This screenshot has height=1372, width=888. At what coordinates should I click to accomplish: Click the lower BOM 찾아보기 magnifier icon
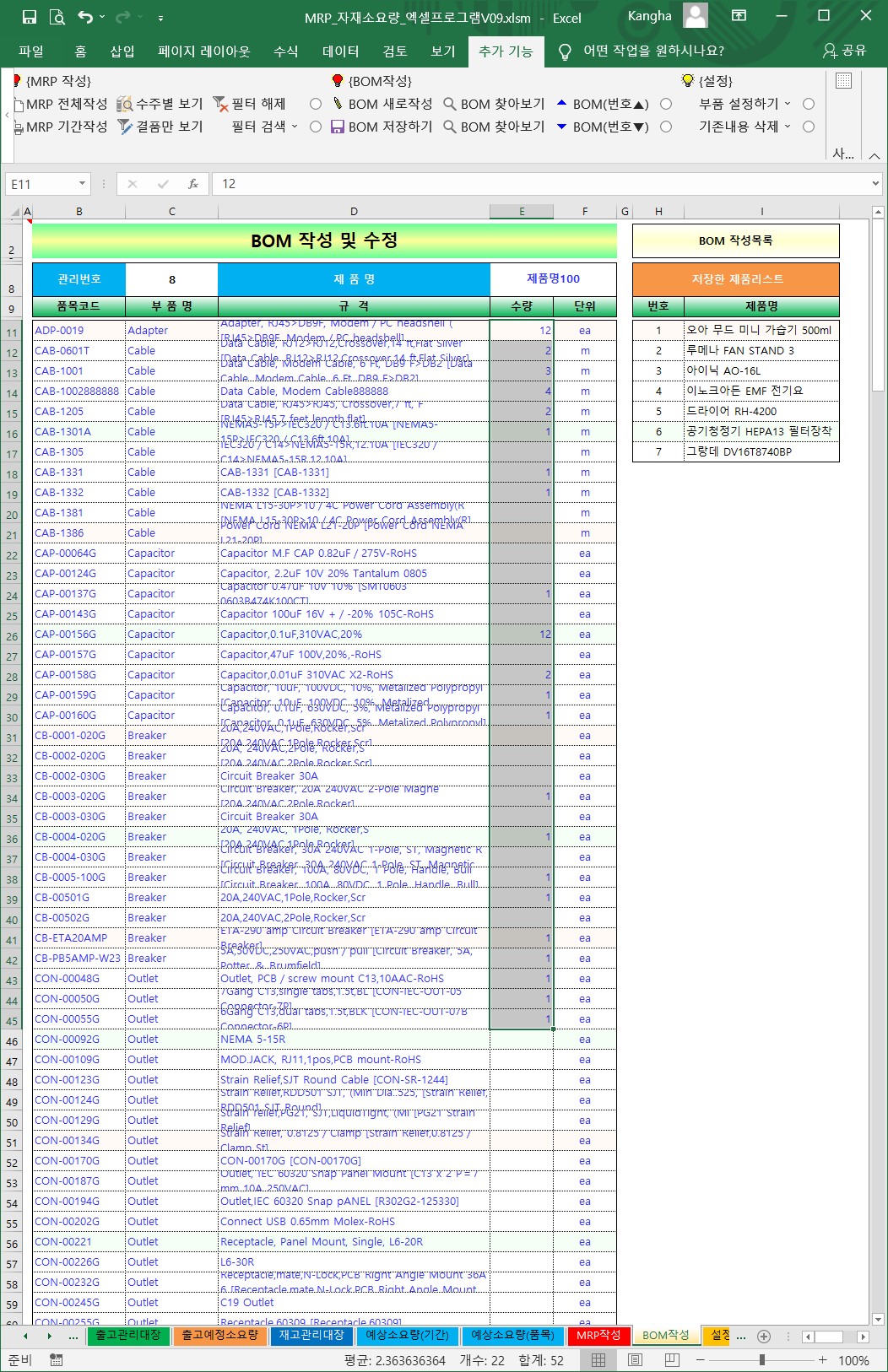tap(450, 127)
